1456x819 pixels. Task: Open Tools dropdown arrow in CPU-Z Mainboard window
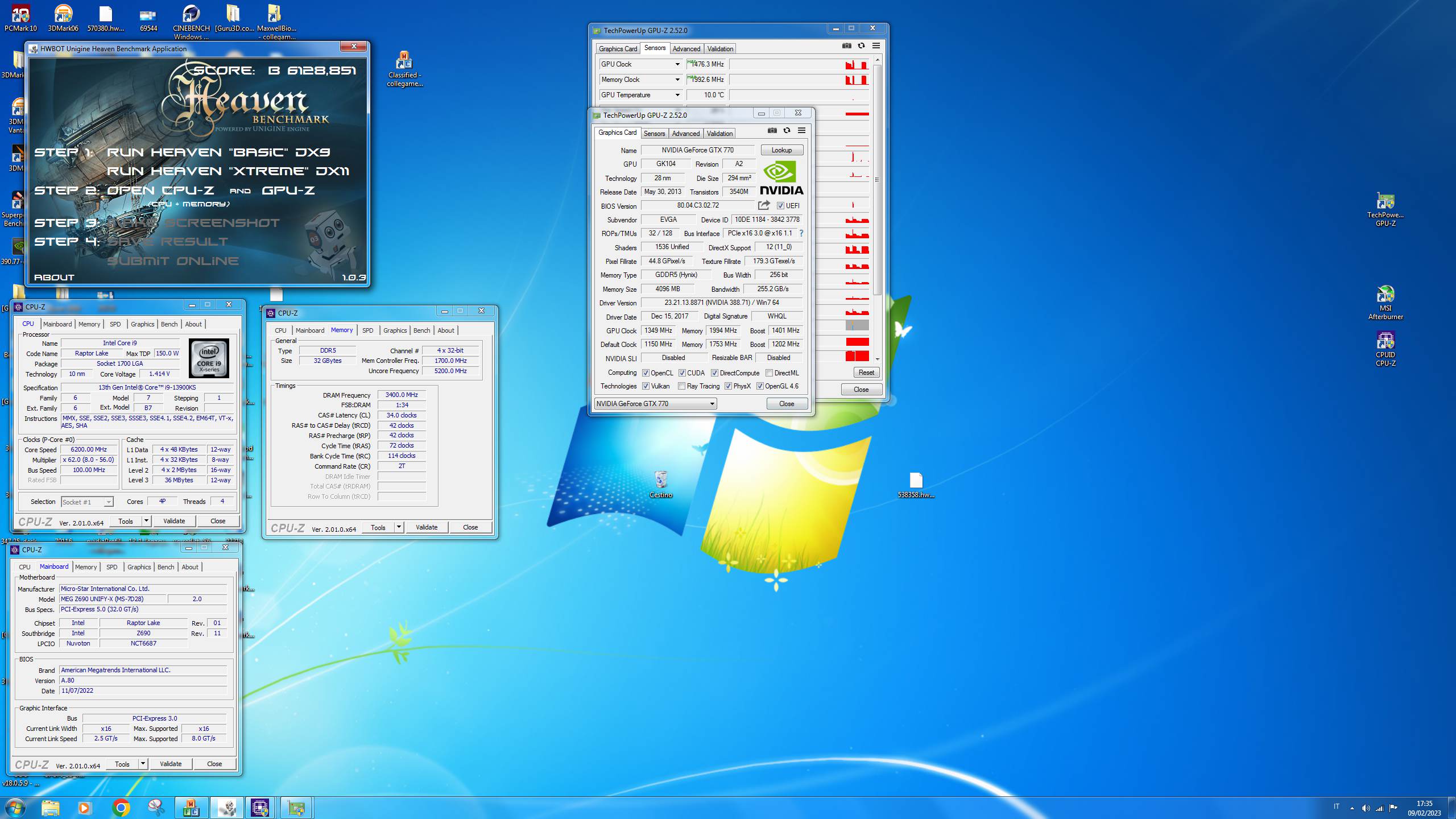tap(143, 764)
